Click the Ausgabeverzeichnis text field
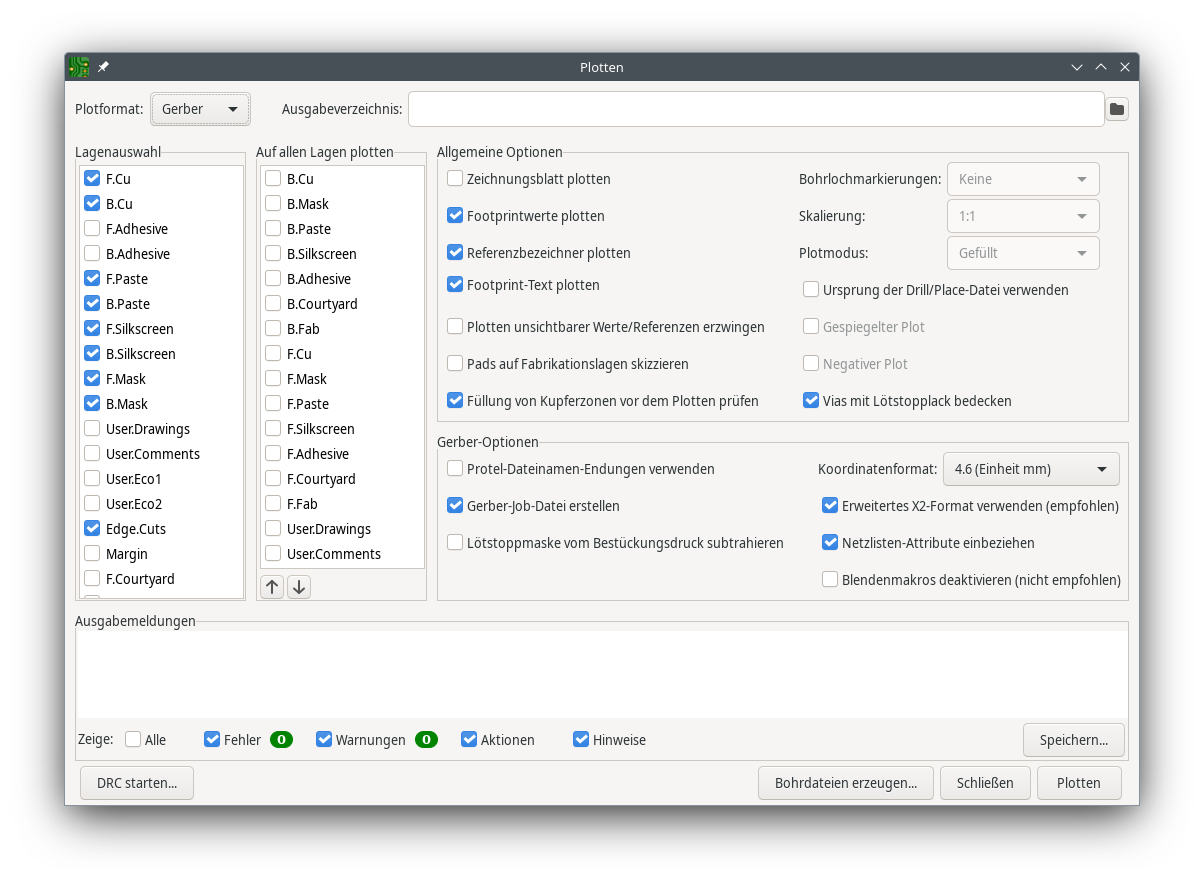 click(755, 109)
